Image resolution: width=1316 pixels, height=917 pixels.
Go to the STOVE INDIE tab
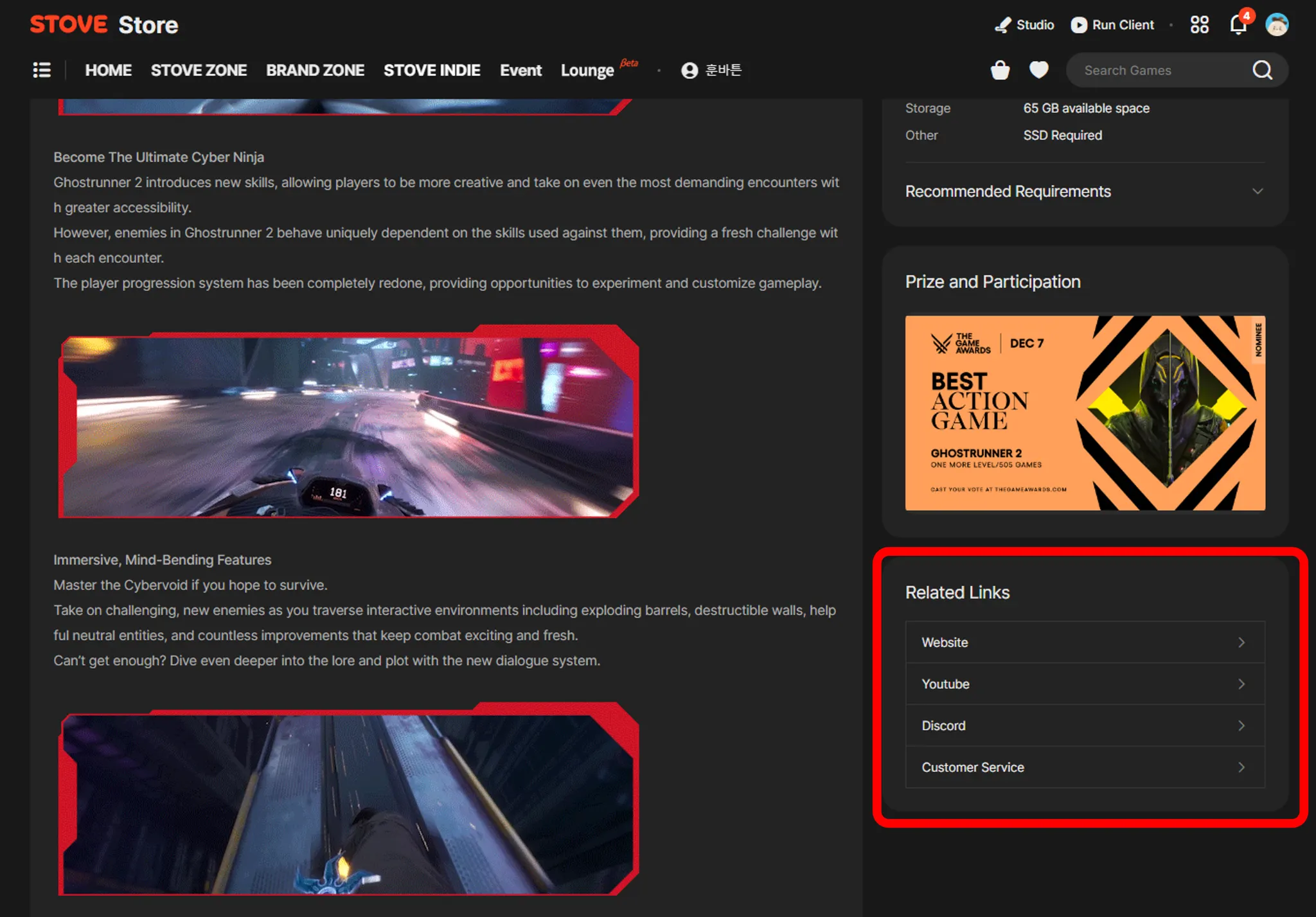[432, 70]
